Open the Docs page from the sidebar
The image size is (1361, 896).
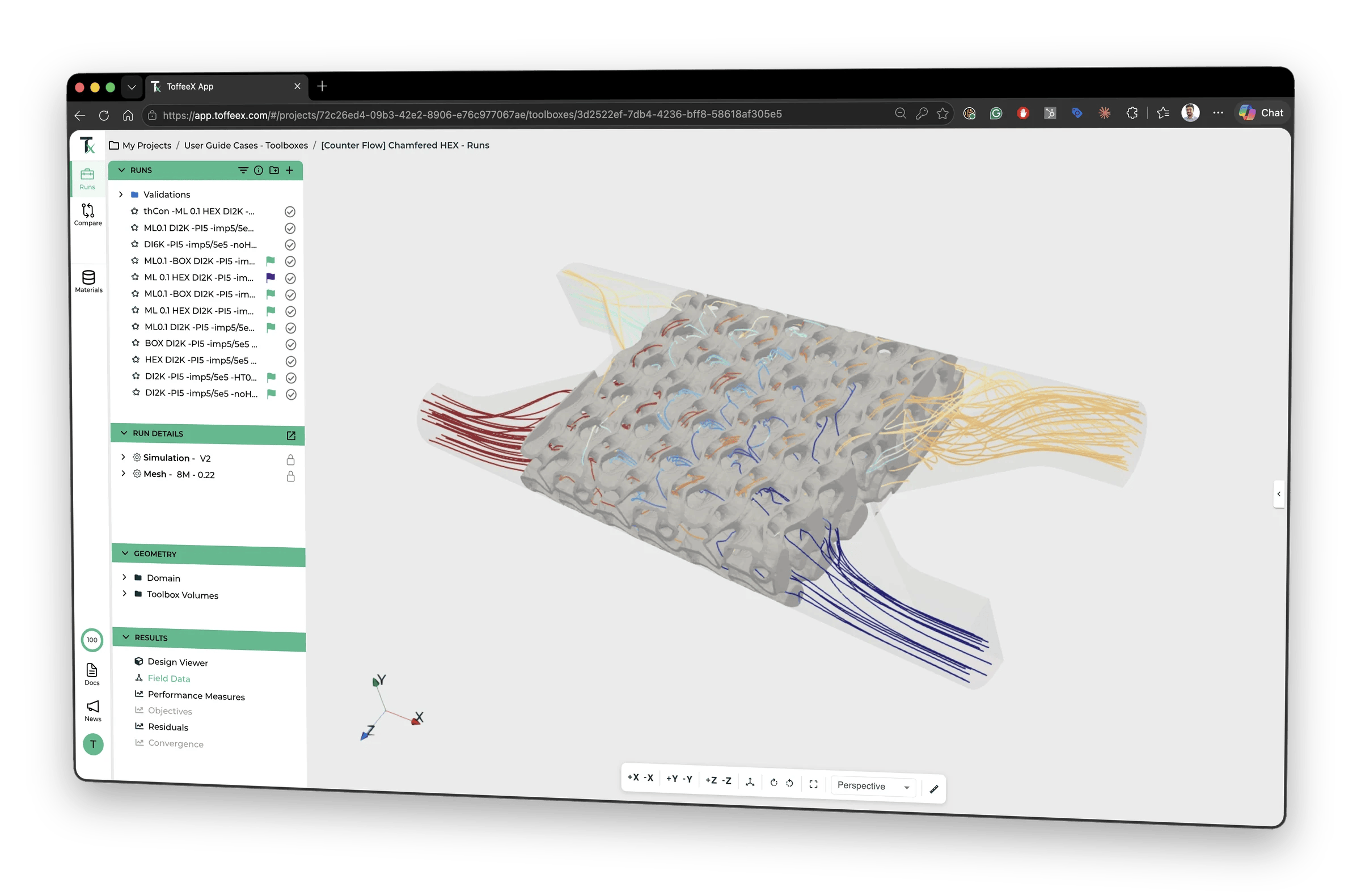pyautogui.click(x=91, y=675)
